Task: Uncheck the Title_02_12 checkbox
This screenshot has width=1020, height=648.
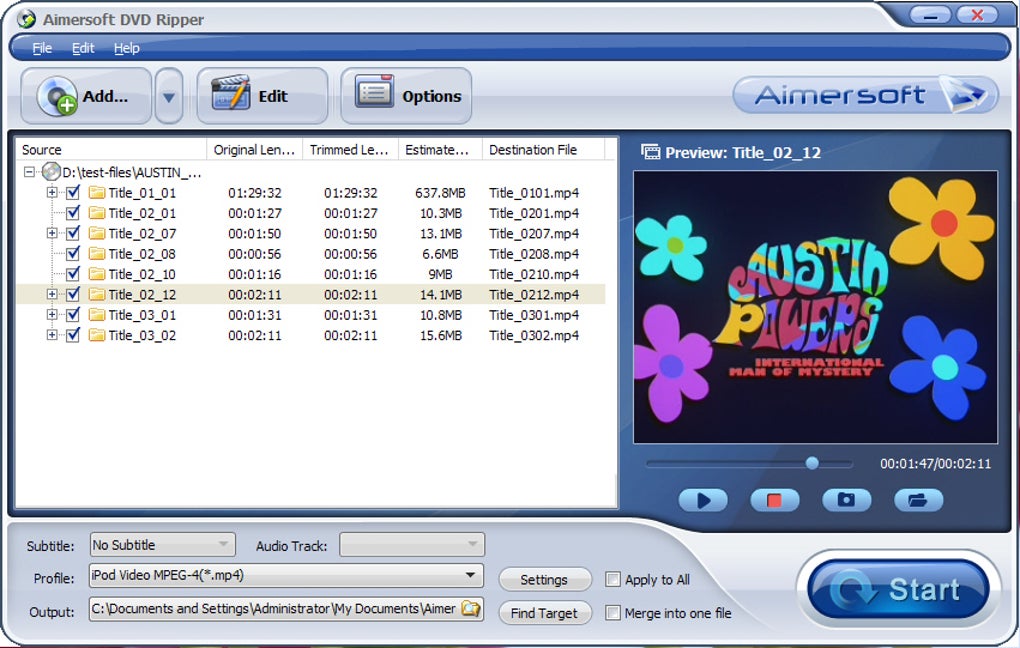Action: pyautogui.click(x=73, y=294)
